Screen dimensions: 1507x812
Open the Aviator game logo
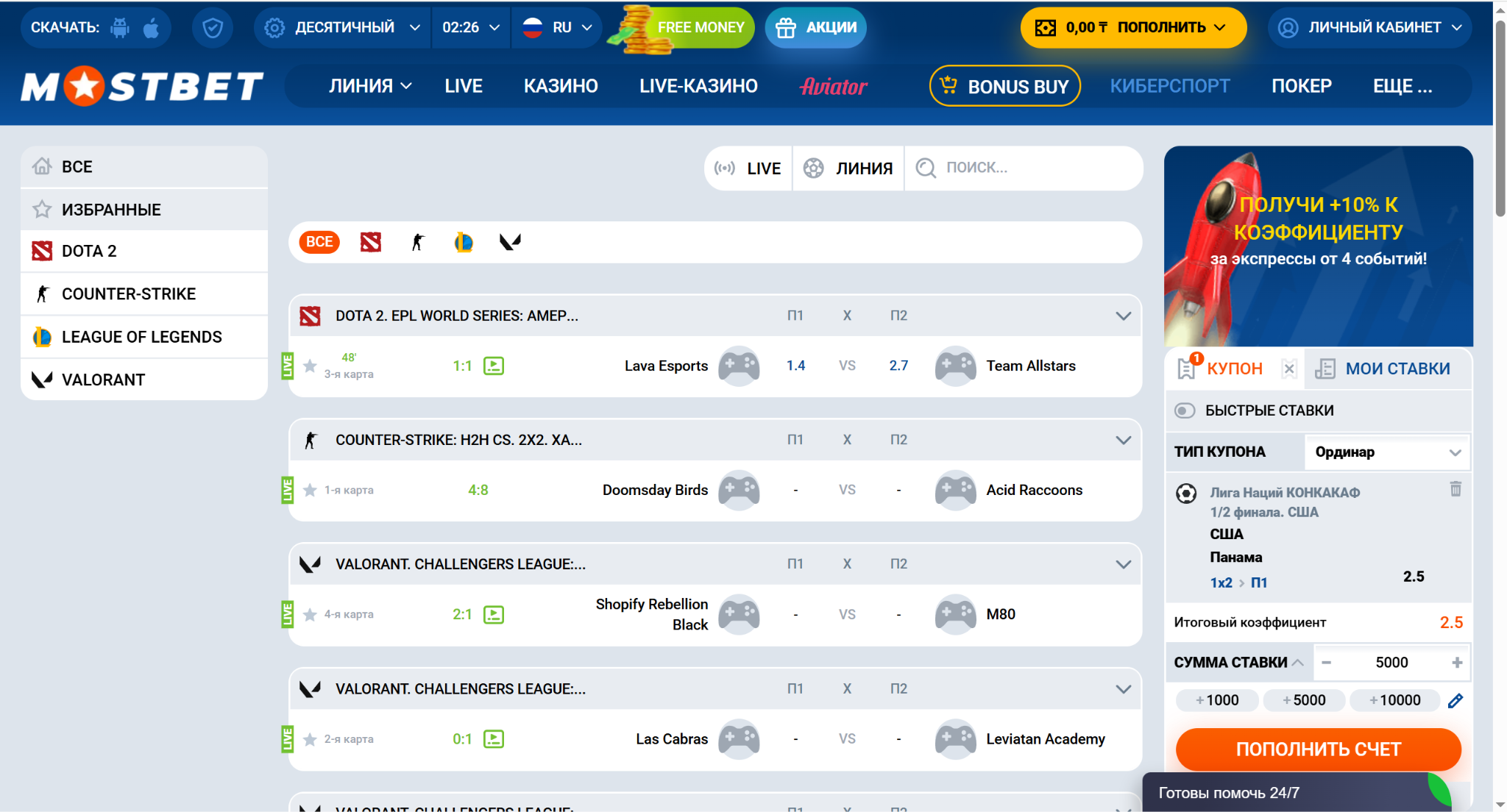[x=834, y=87]
